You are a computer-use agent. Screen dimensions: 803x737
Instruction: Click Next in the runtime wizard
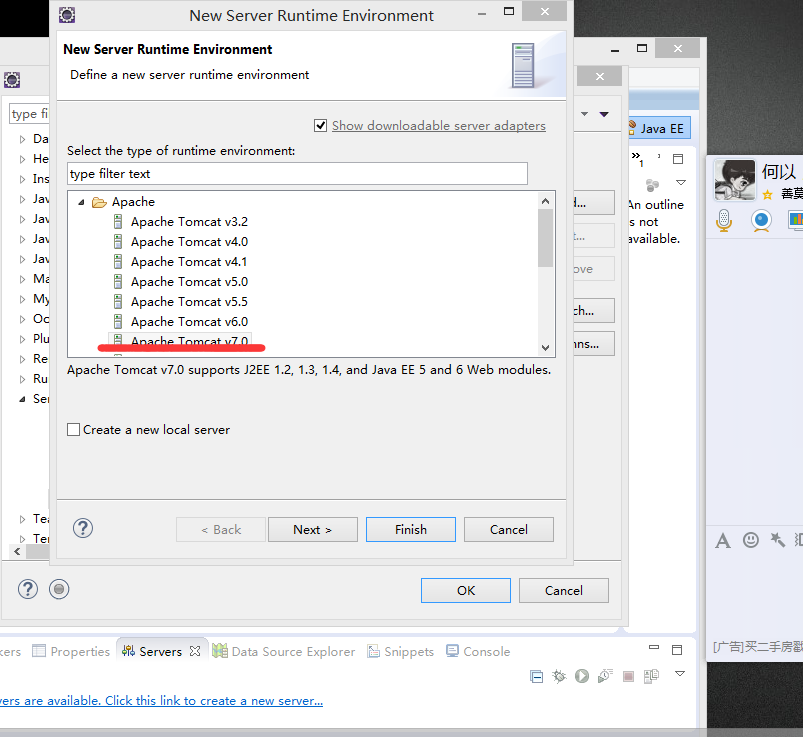tap(312, 529)
